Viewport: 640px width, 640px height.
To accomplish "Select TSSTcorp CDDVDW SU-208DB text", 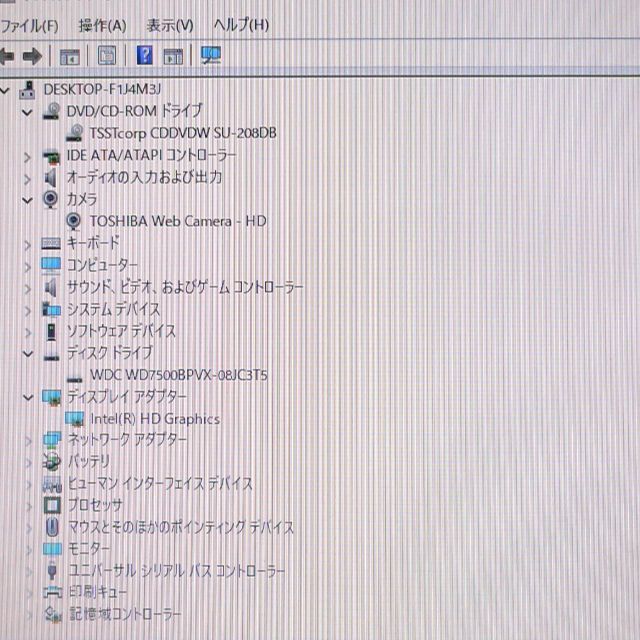I will pyautogui.click(x=183, y=133).
